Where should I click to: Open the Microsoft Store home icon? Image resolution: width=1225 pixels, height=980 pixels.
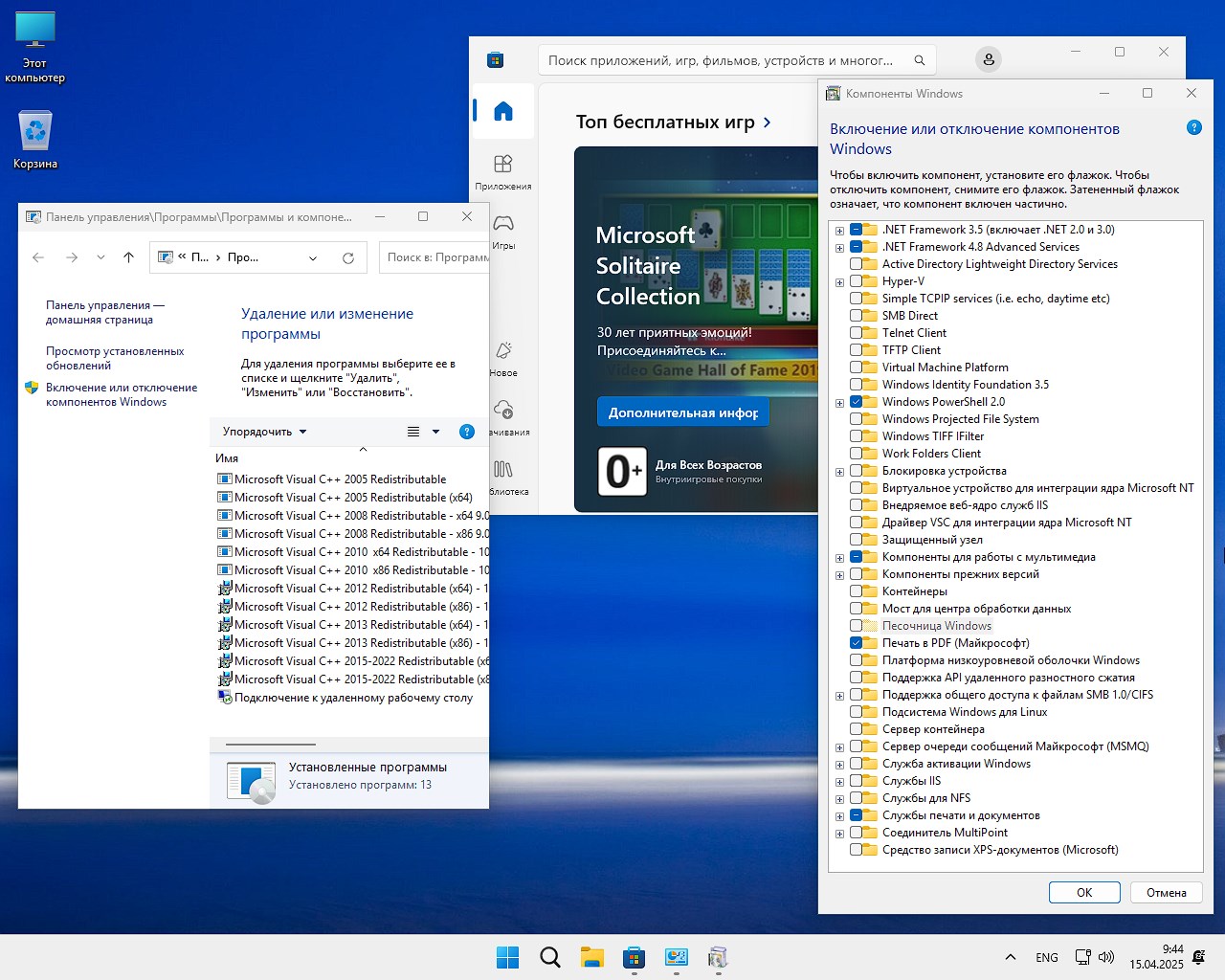click(x=502, y=111)
